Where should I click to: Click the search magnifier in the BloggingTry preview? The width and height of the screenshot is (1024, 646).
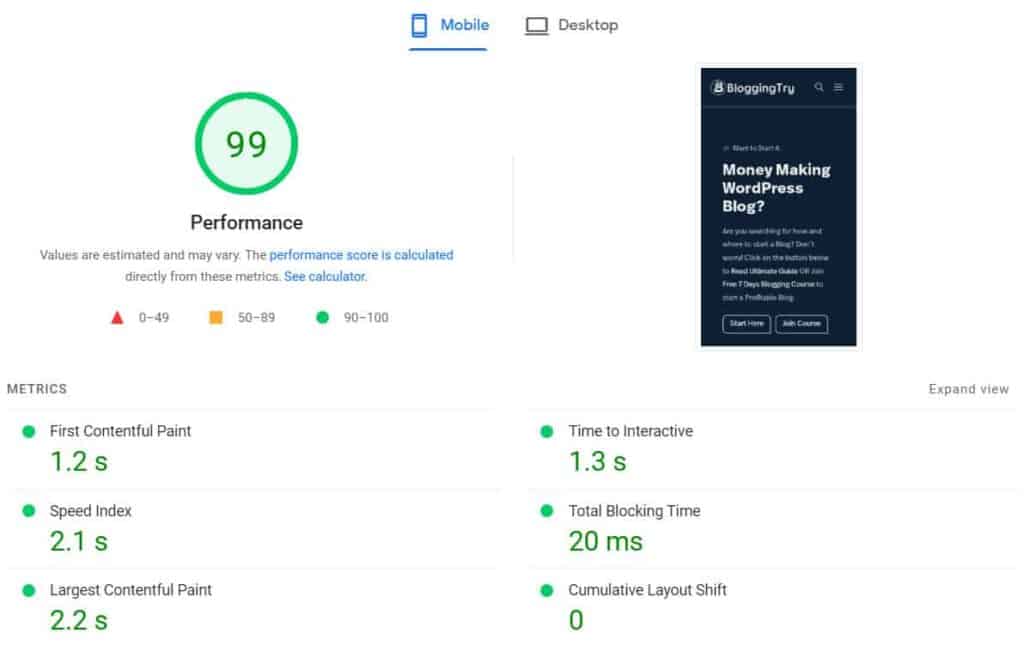coord(820,87)
